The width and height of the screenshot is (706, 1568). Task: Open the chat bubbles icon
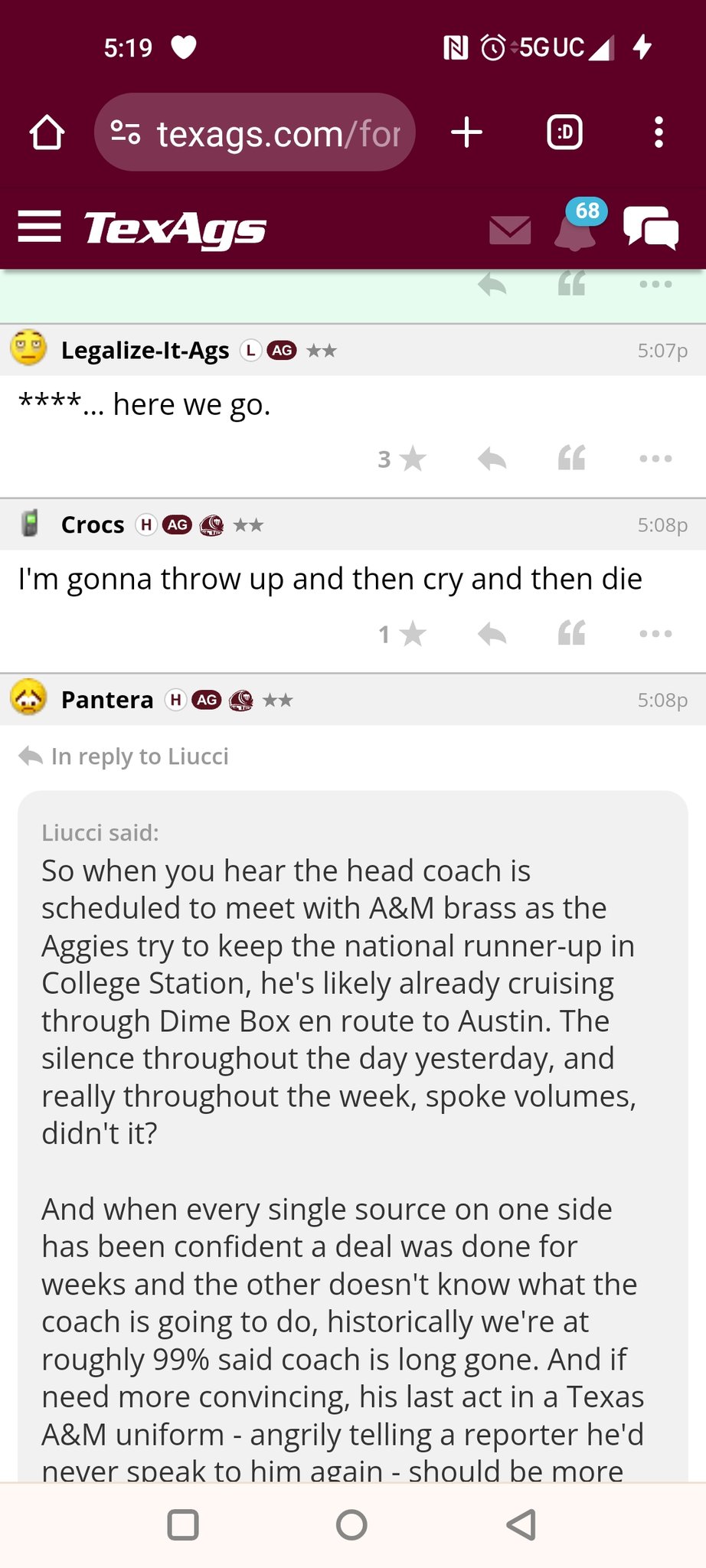(651, 228)
